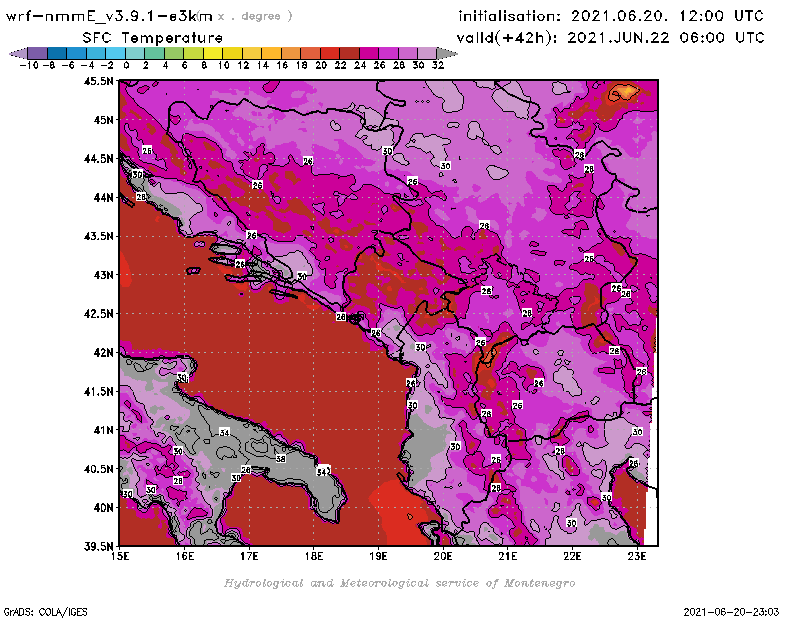The width and height of the screenshot is (800, 618).
Task: Click the '42.5N' latitude axis label
Action: point(98,313)
